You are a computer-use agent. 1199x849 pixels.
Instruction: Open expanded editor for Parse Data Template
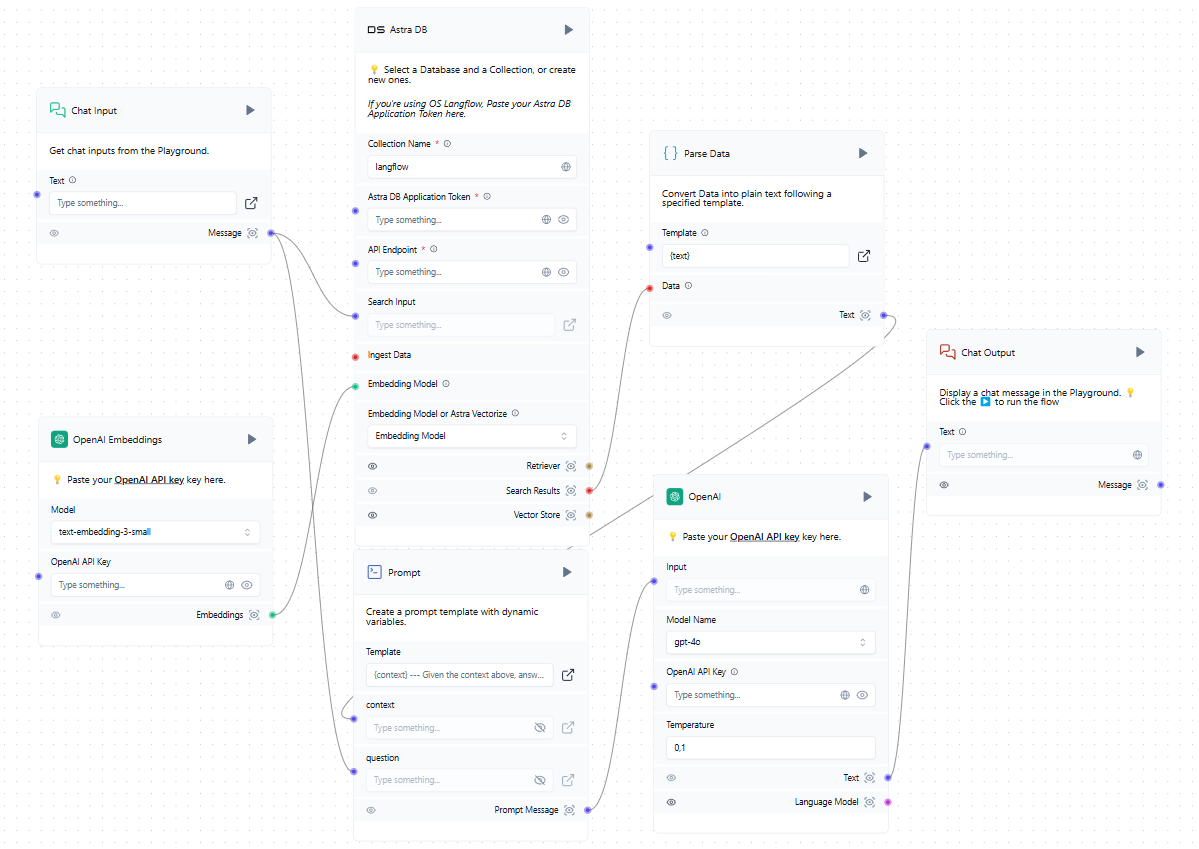point(864,256)
